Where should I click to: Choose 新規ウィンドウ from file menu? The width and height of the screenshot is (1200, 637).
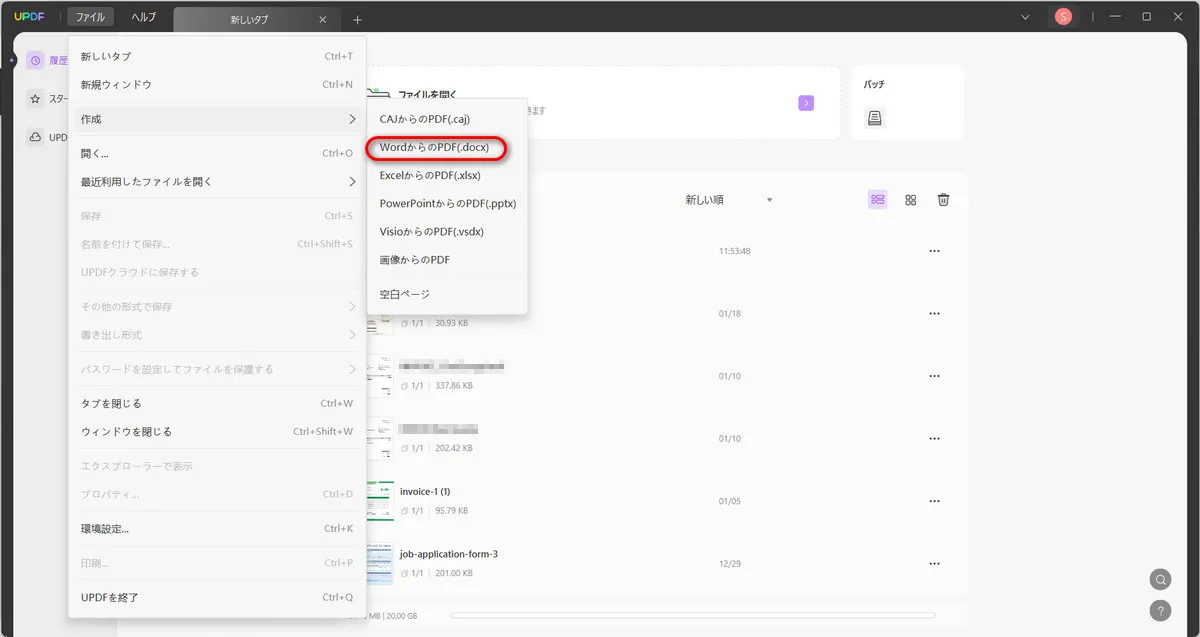[x=217, y=85]
